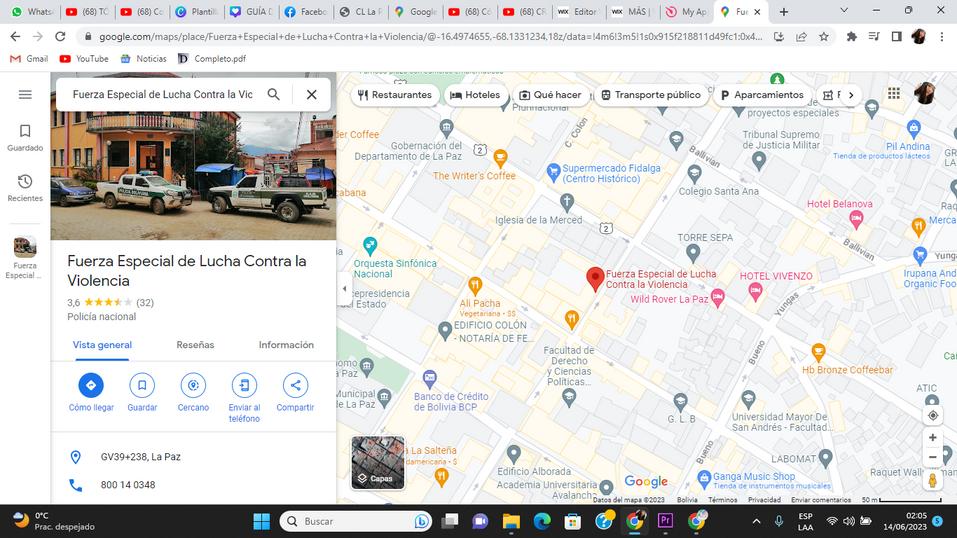Click the taskbar Buscar search box
This screenshot has height=538, width=957.
click(356, 521)
